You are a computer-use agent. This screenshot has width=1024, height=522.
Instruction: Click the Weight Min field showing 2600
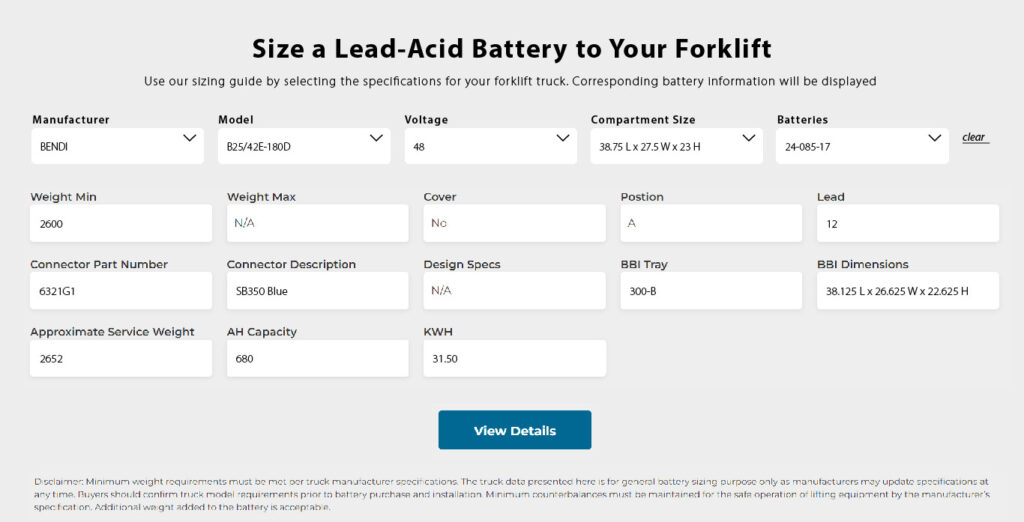tap(121, 224)
